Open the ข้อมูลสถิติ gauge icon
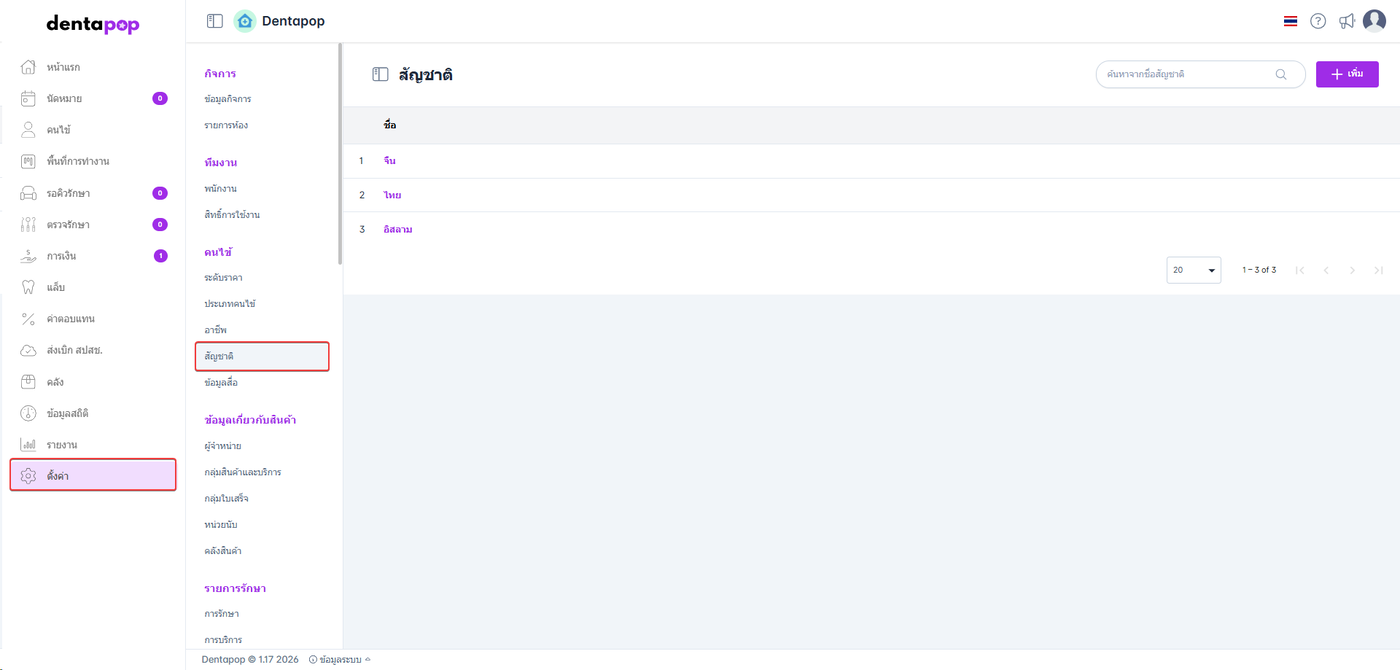1400x670 pixels. tap(29, 413)
